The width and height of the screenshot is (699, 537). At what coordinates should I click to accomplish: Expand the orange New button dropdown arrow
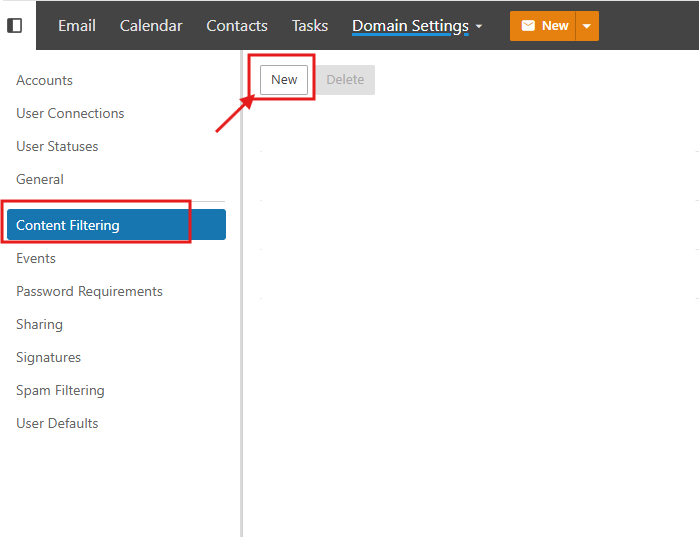pyautogui.click(x=587, y=26)
